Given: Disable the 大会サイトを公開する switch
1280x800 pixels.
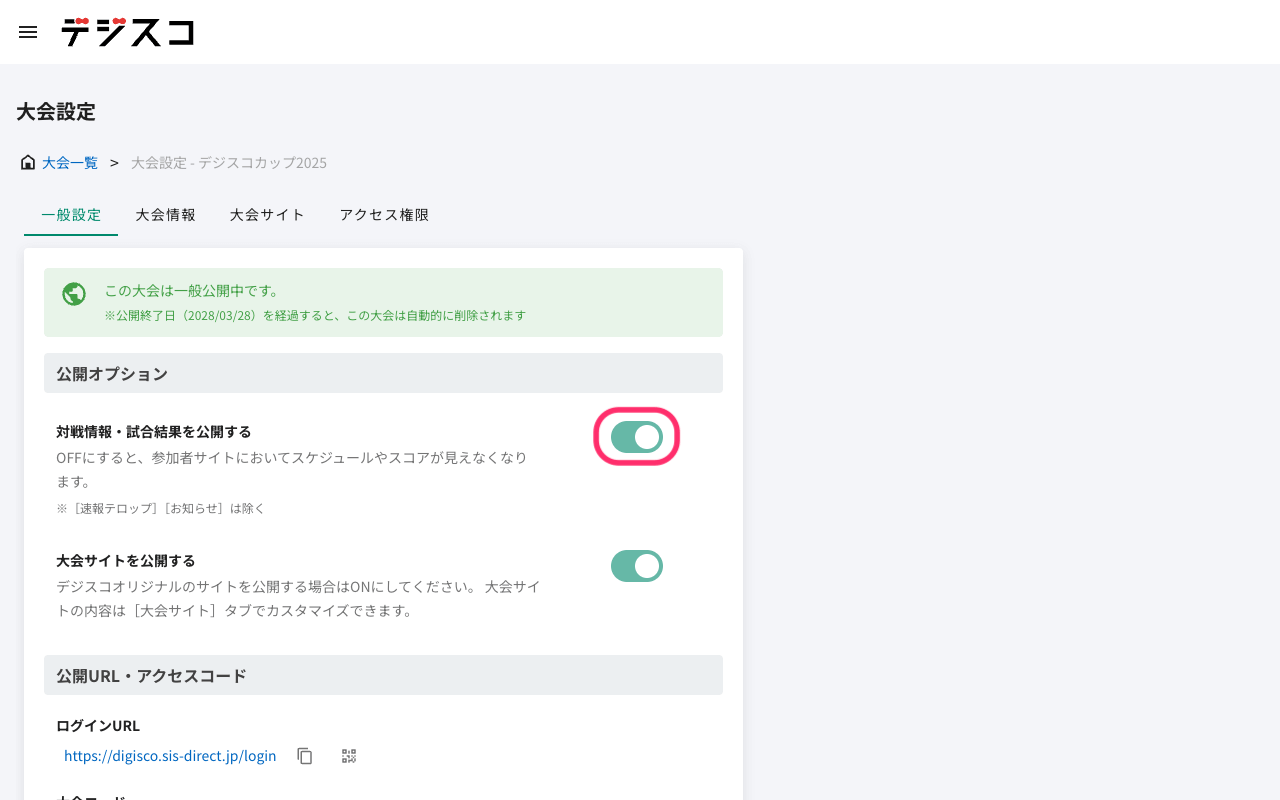Looking at the screenshot, I should click(x=637, y=566).
